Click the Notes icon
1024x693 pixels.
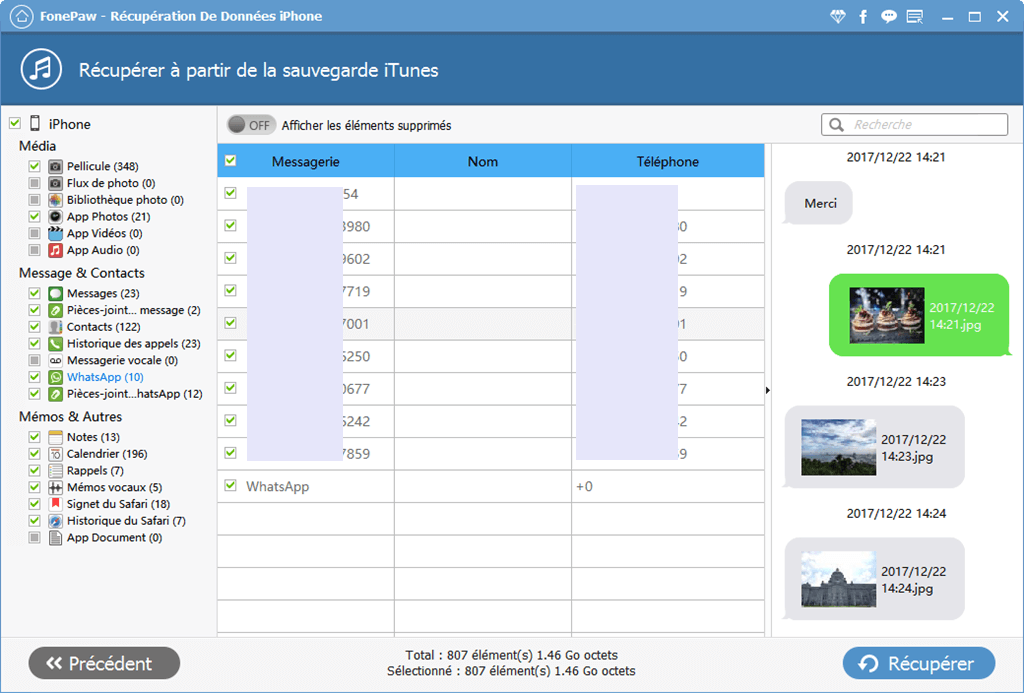(x=56, y=437)
